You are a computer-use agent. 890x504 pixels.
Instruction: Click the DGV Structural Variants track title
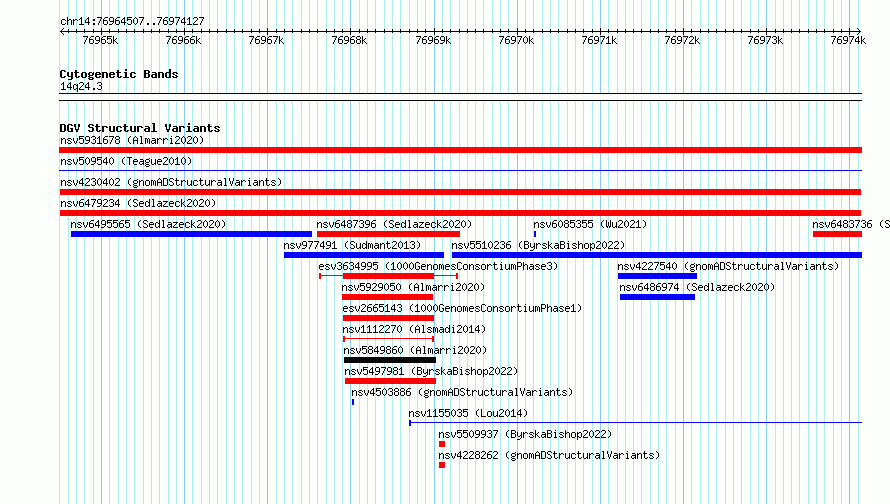point(140,128)
